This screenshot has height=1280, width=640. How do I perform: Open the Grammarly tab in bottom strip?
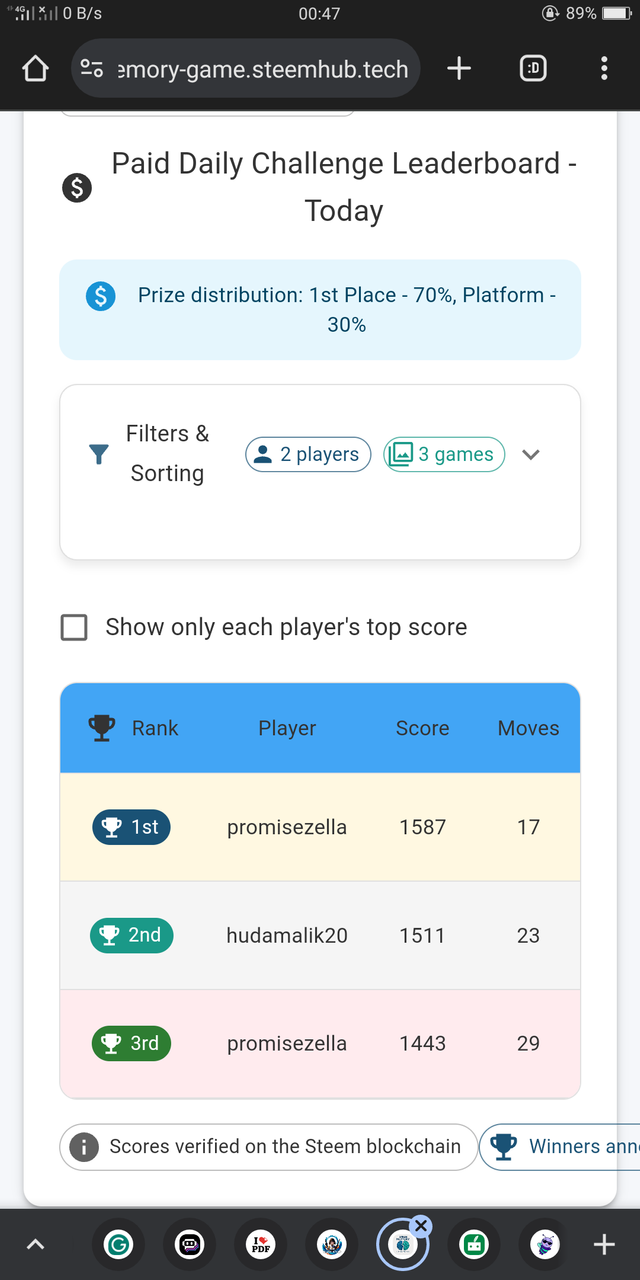[119, 1244]
